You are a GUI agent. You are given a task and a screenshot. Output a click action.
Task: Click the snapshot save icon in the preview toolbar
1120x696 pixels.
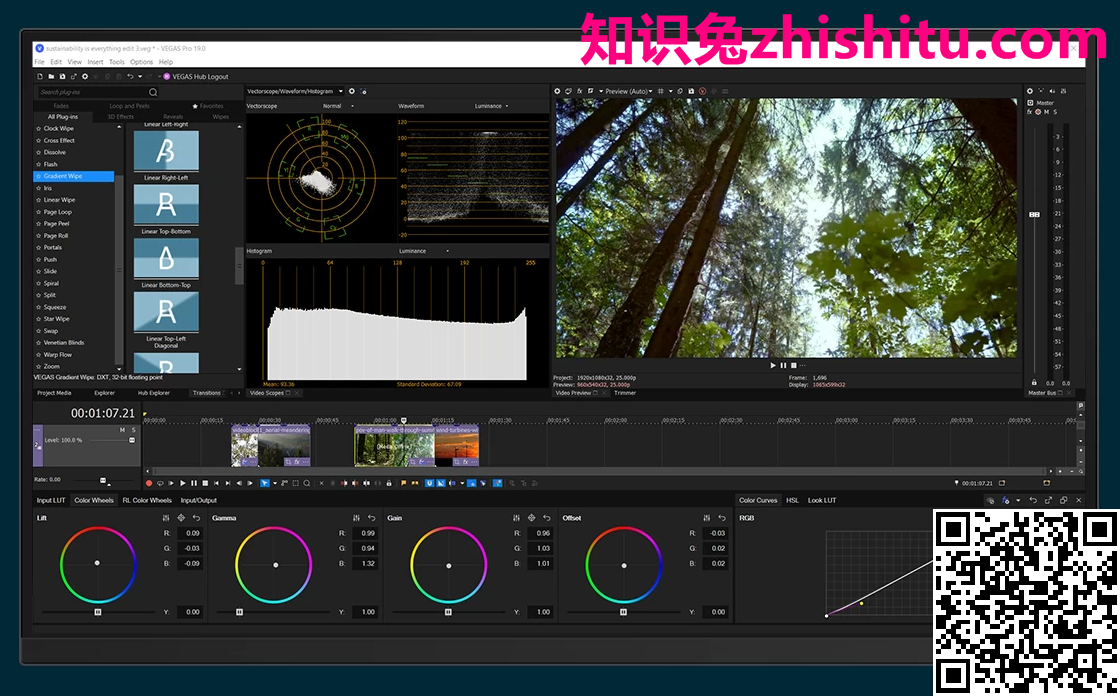click(691, 91)
